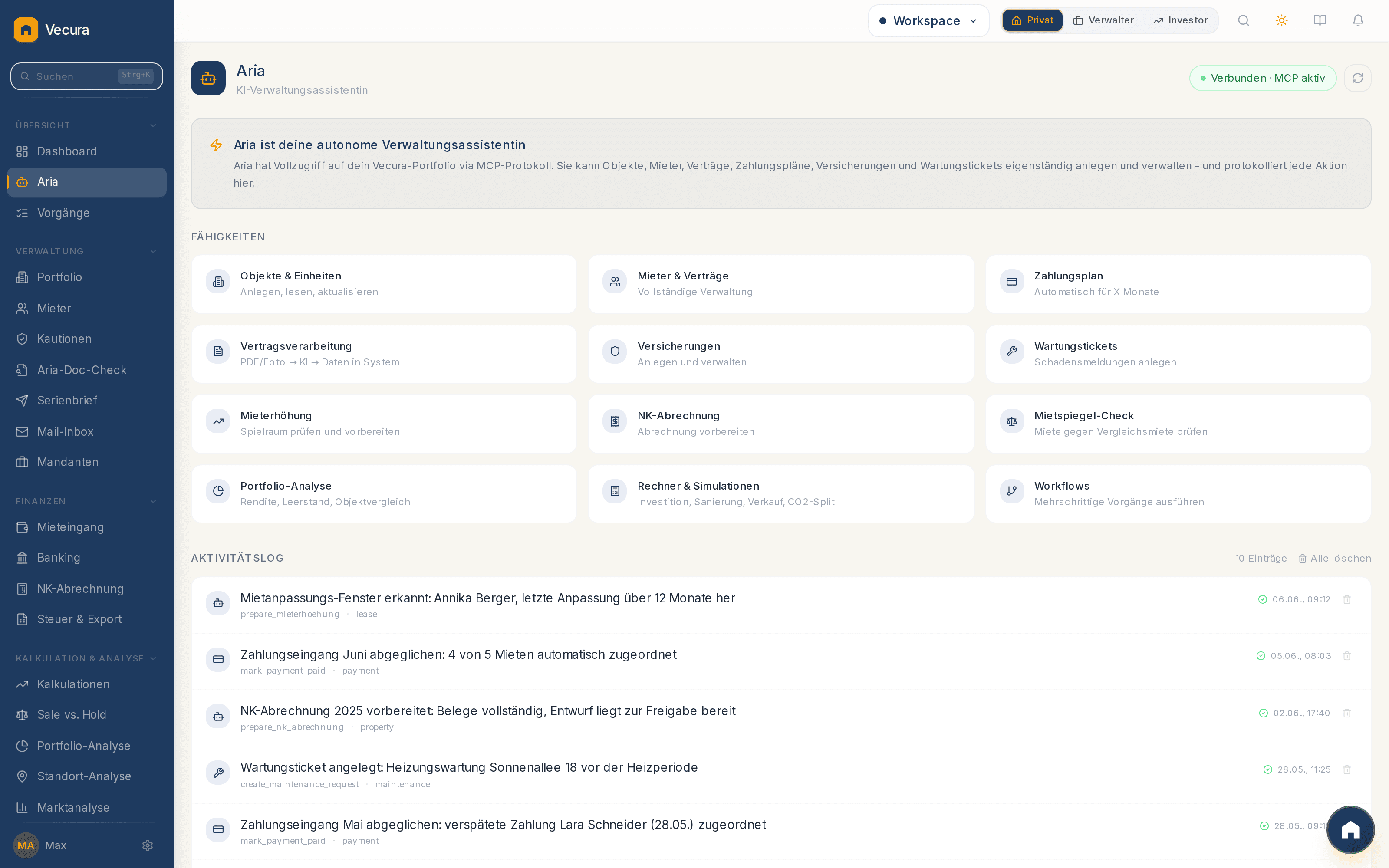Click the Workflows branch icon
Screen dimensions: 1389x868
click(1012, 491)
